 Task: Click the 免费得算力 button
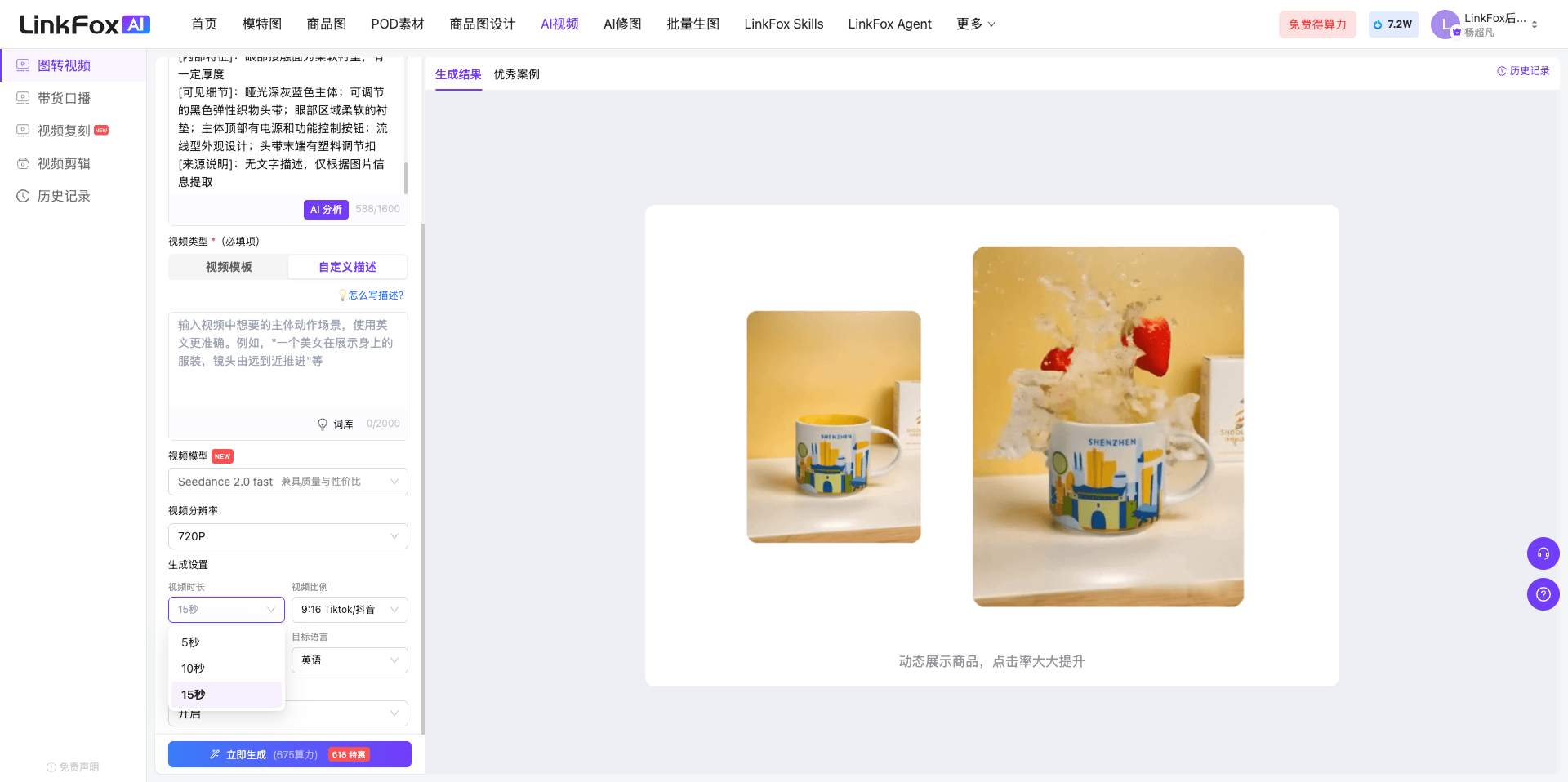click(x=1317, y=24)
